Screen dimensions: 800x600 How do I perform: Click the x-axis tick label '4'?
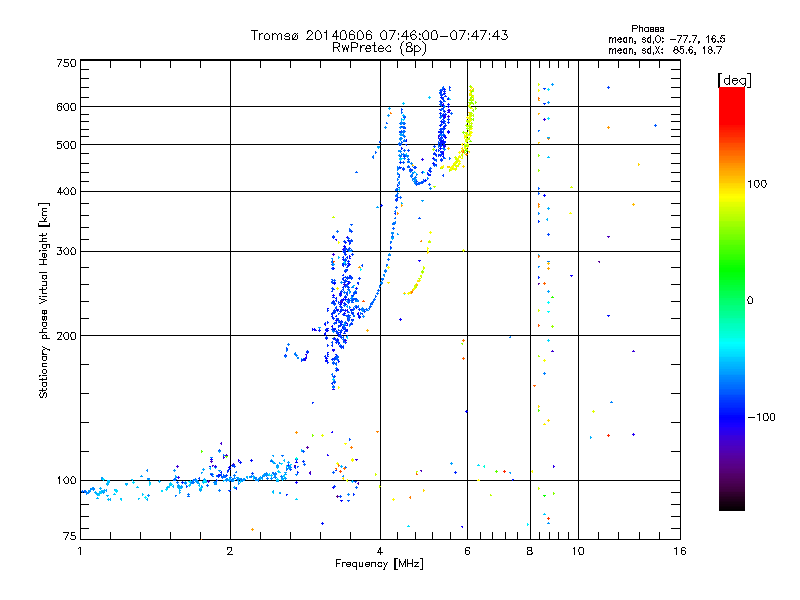(380, 551)
